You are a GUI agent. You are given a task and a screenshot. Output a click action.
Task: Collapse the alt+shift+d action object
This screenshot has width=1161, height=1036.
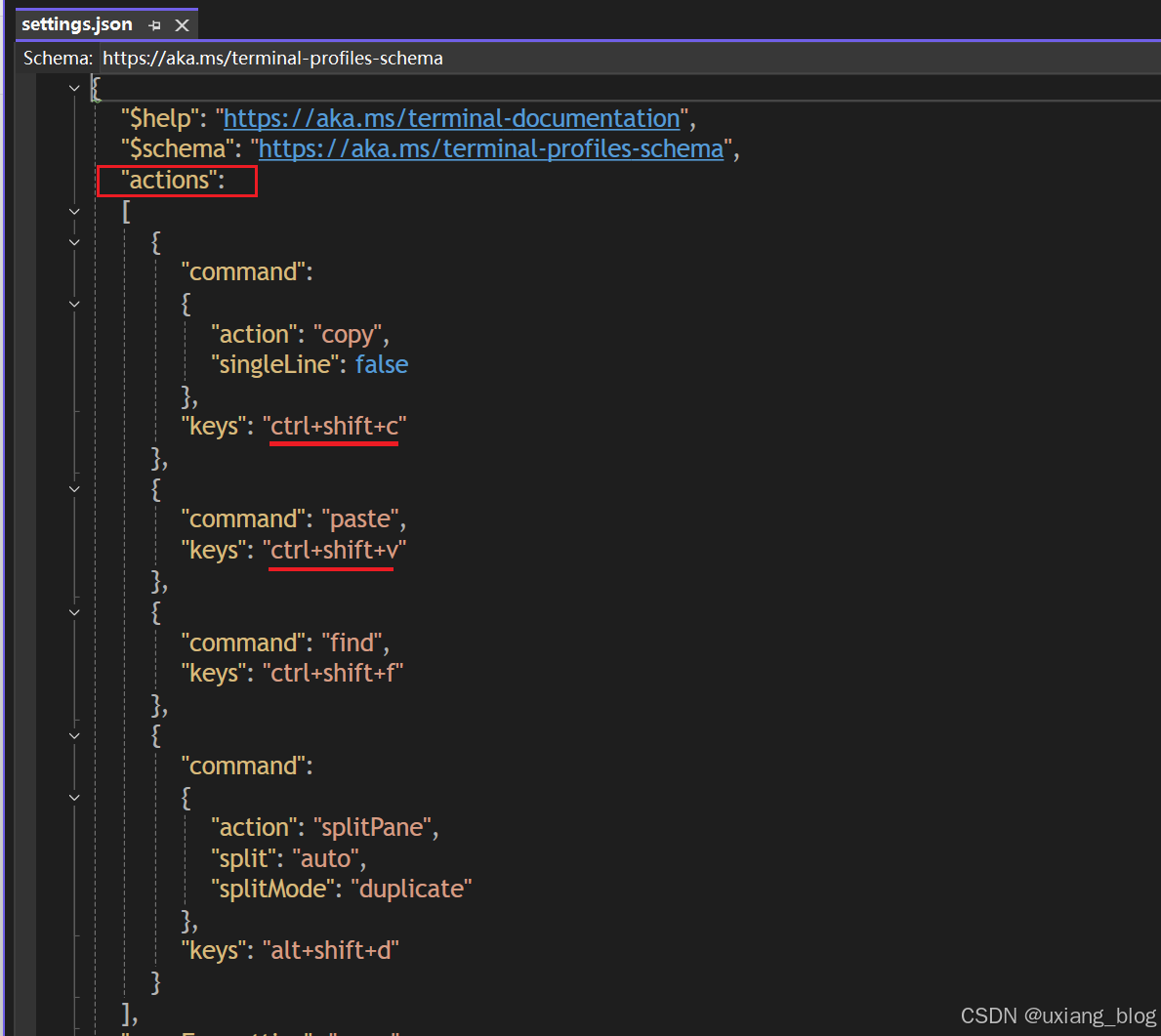tap(74, 736)
